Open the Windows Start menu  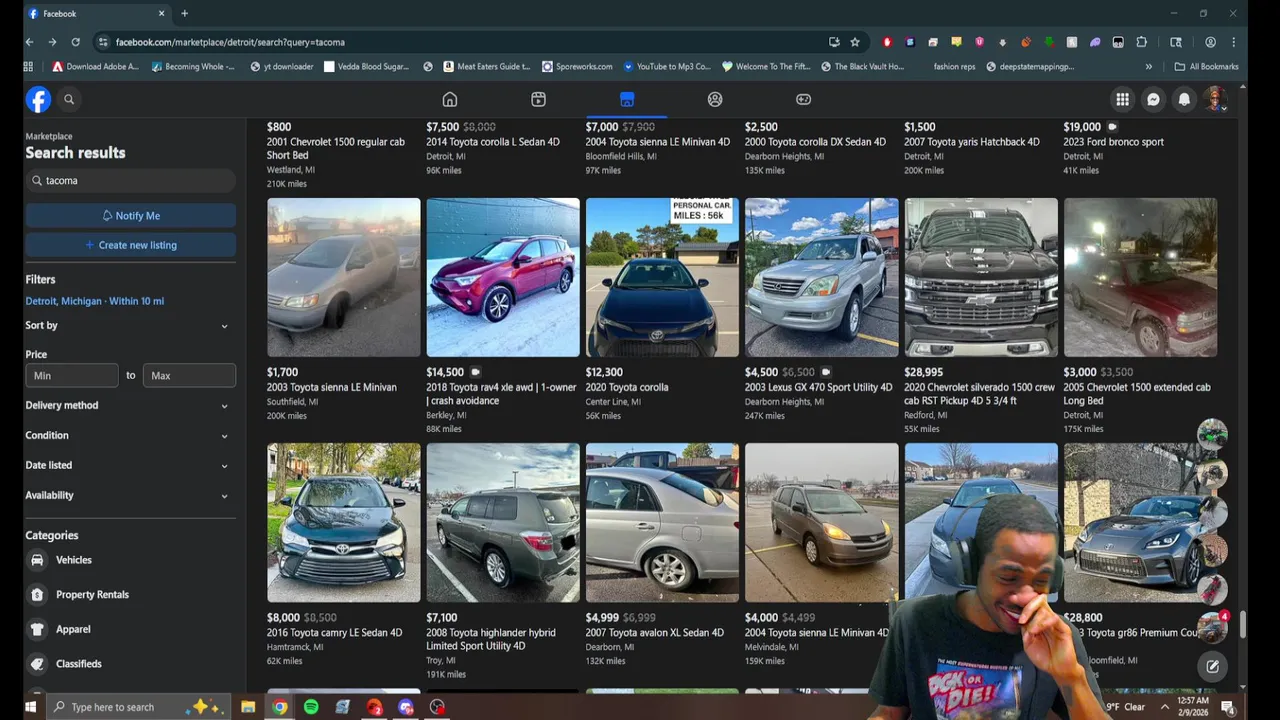pos(30,707)
